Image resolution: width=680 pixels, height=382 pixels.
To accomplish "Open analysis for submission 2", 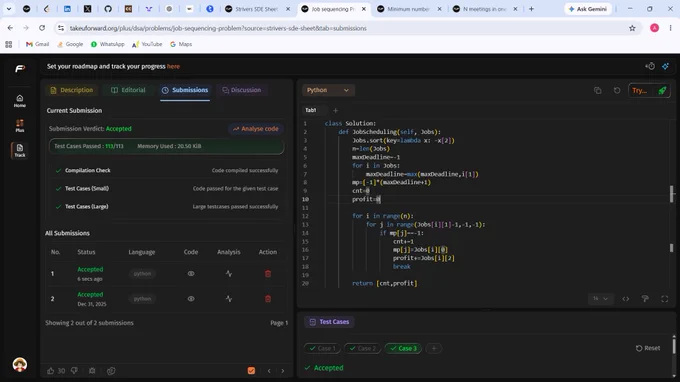I will click(229, 299).
